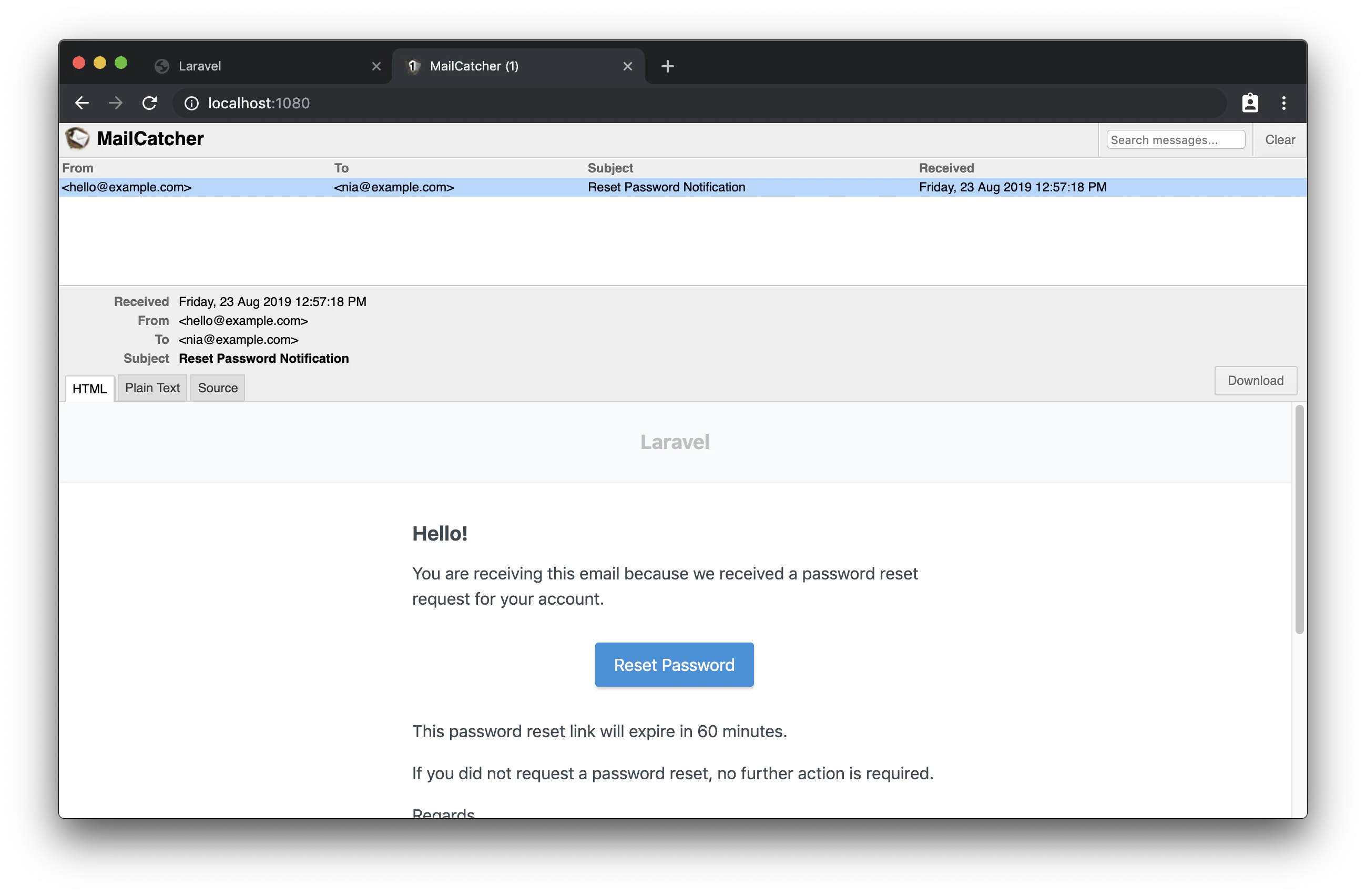Close the MailCatcher (1) tab
1366x896 pixels.
pyautogui.click(x=628, y=67)
